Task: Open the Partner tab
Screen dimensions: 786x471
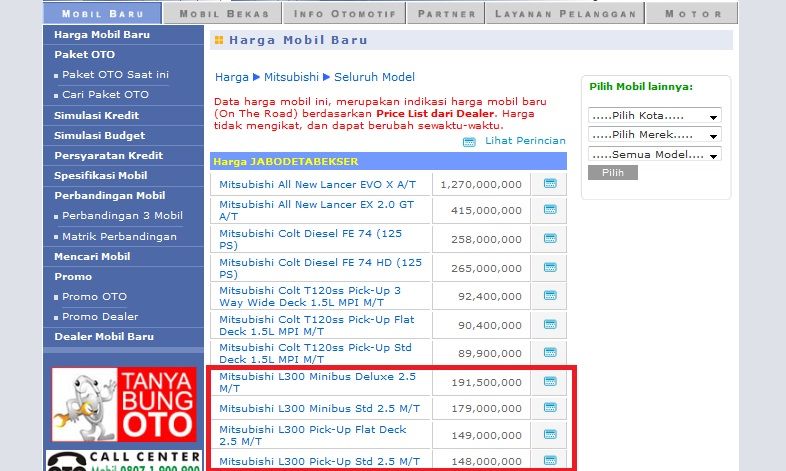Action: pyautogui.click(x=447, y=14)
